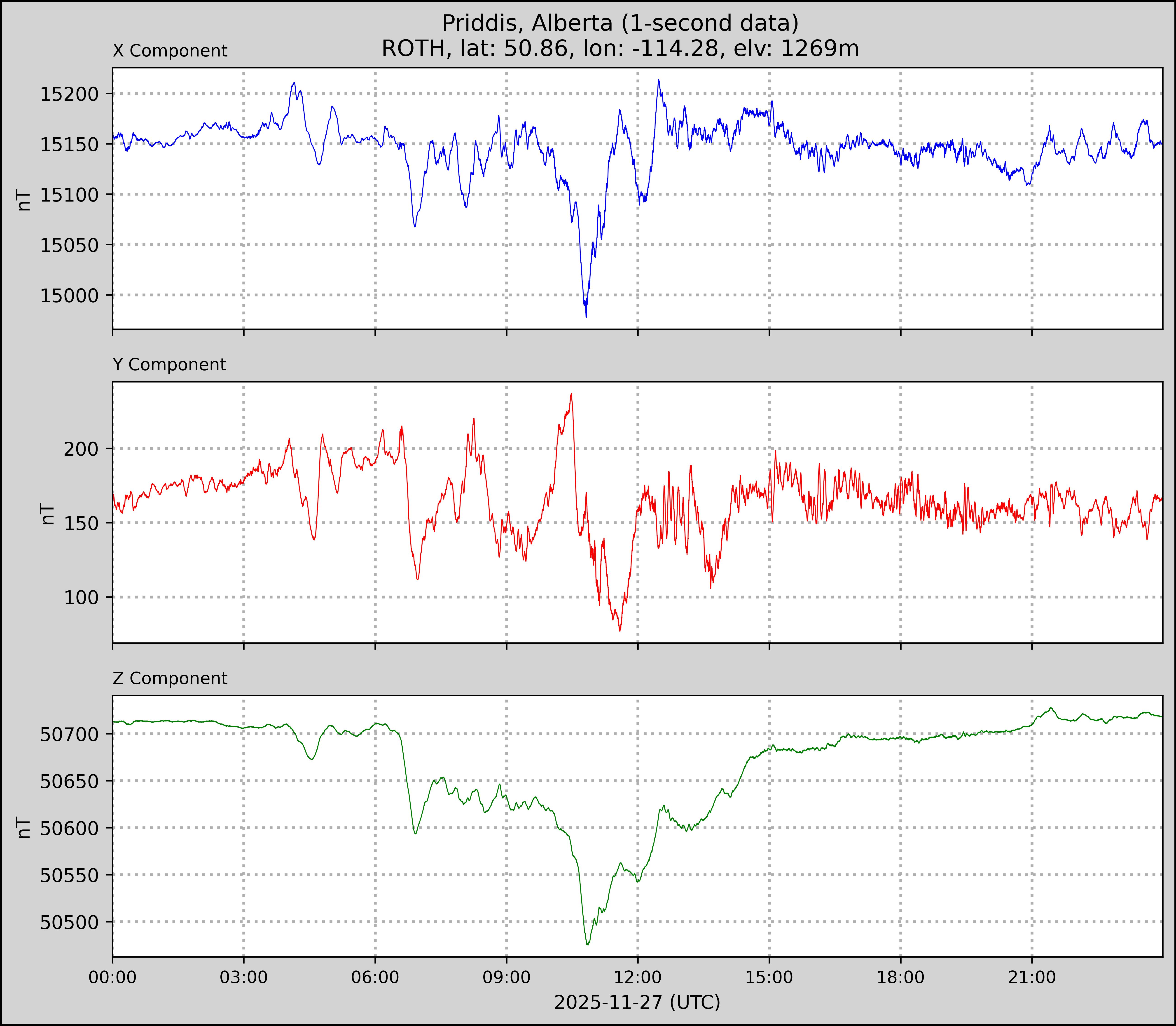Click the deepest minimum of the blue X curve
The image size is (1176, 1026).
point(586,316)
